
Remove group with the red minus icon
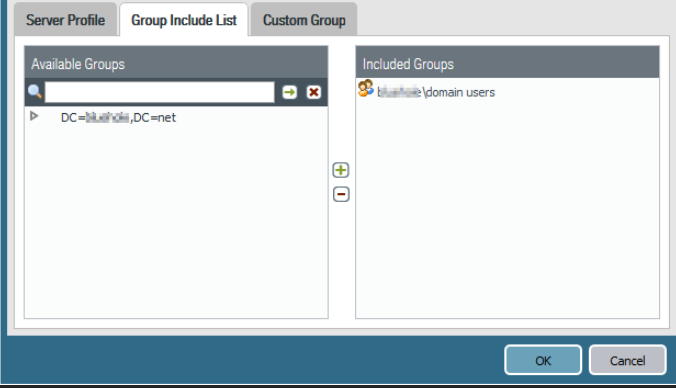pyautogui.click(x=341, y=194)
